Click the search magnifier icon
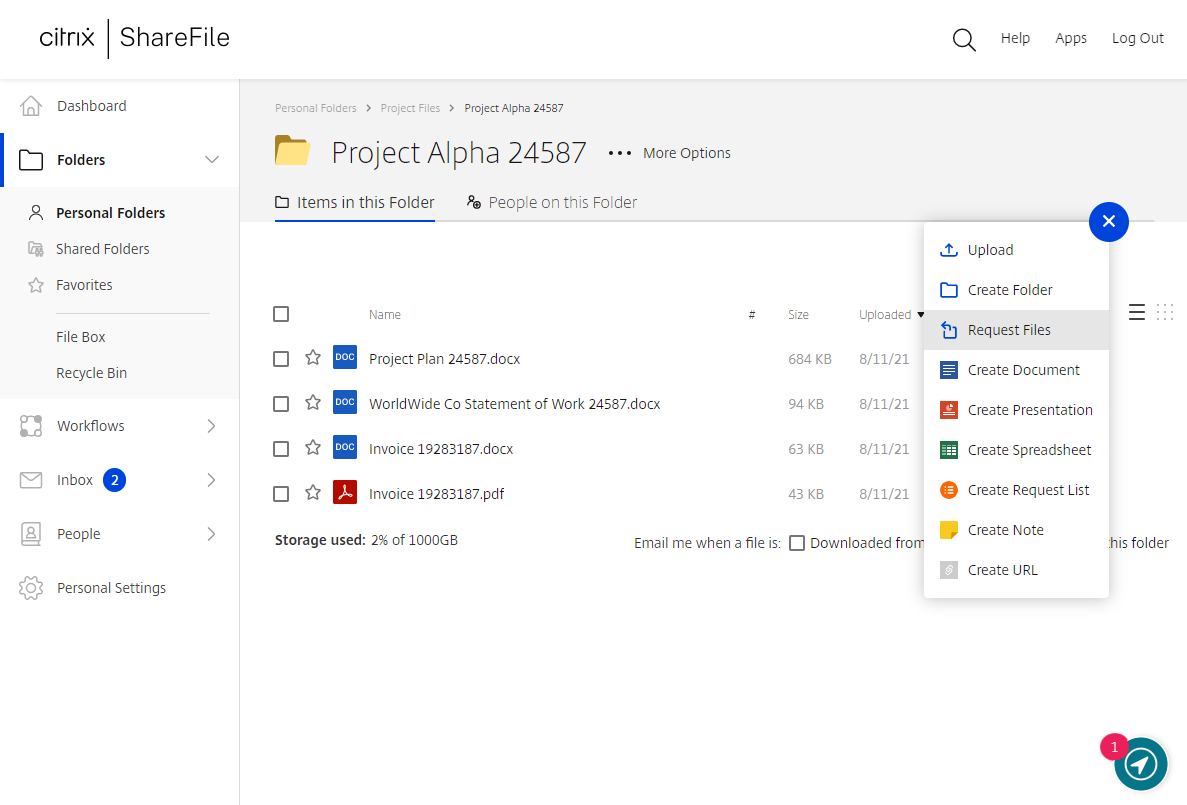This screenshot has width=1187, height=805. [x=964, y=40]
